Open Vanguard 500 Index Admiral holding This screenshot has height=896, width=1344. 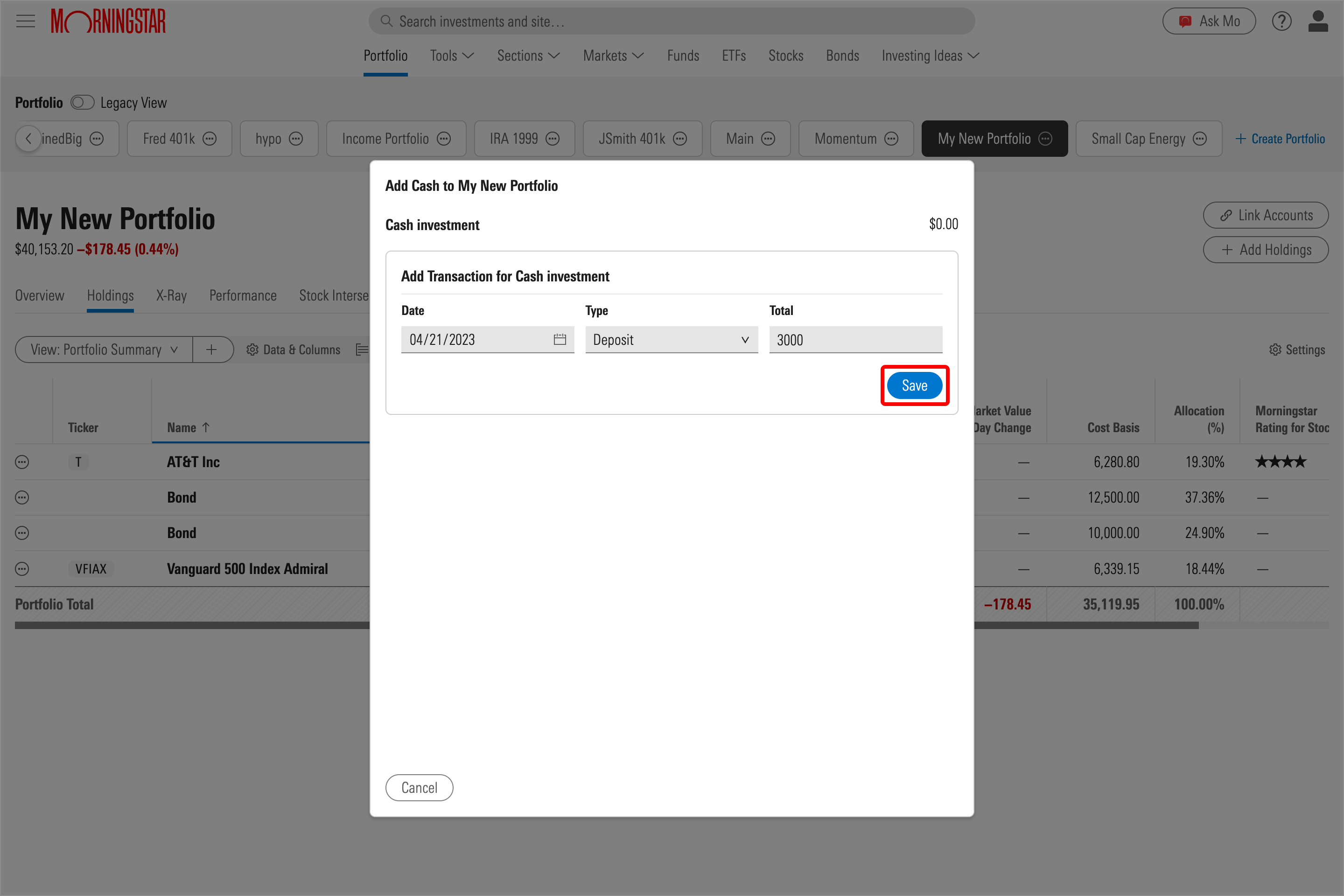[247, 569]
